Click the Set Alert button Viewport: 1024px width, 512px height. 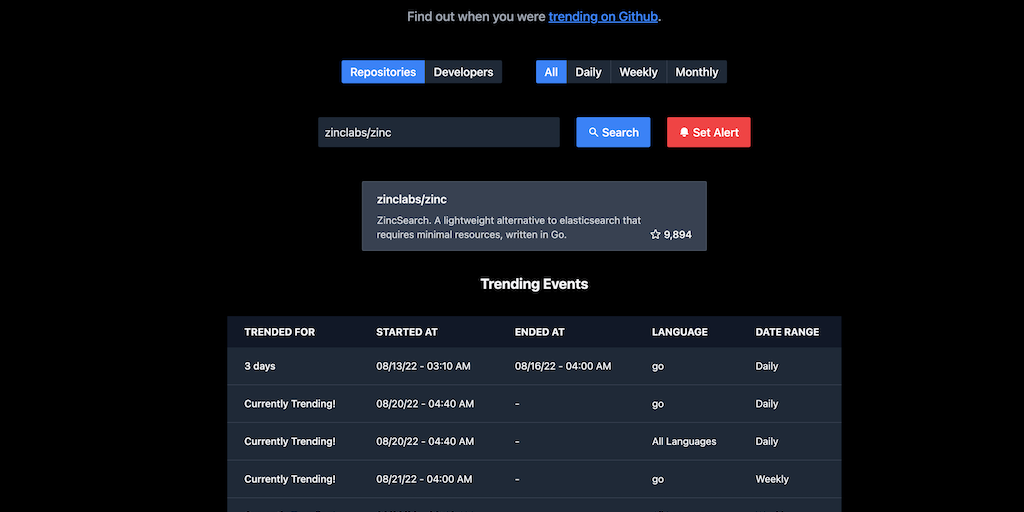pos(709,132)
